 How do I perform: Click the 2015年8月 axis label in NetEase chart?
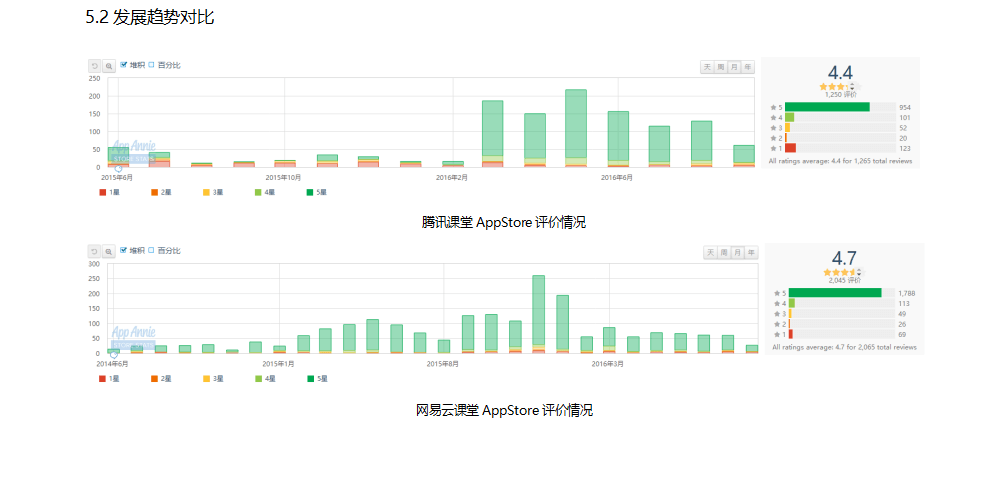point(443,364)
